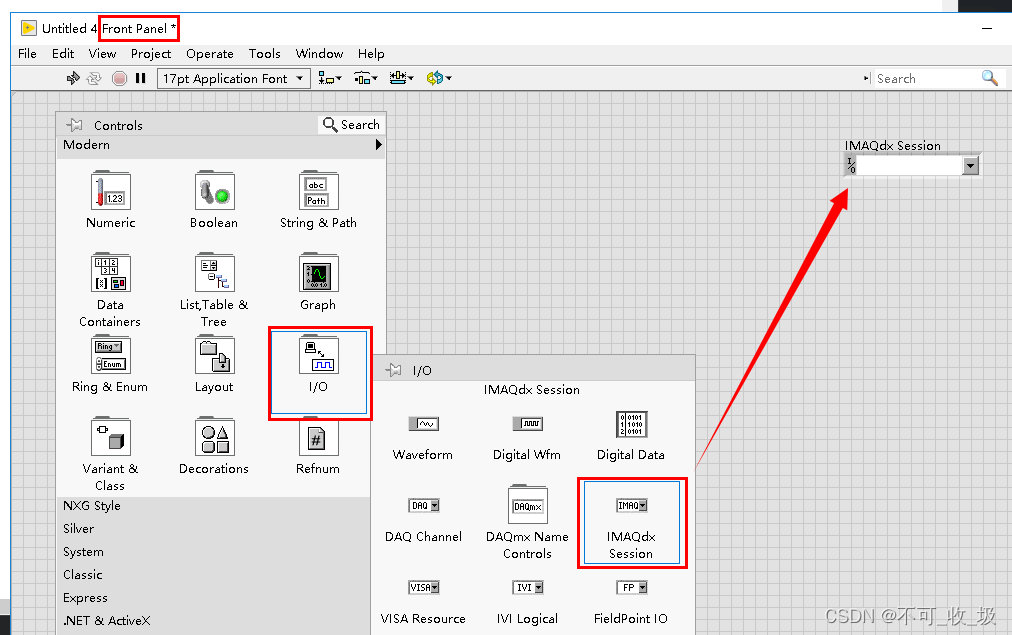Viewport: 1012px width, 635px height.
Task: Click the Run arrow button
Action: (x=73, y=78)
